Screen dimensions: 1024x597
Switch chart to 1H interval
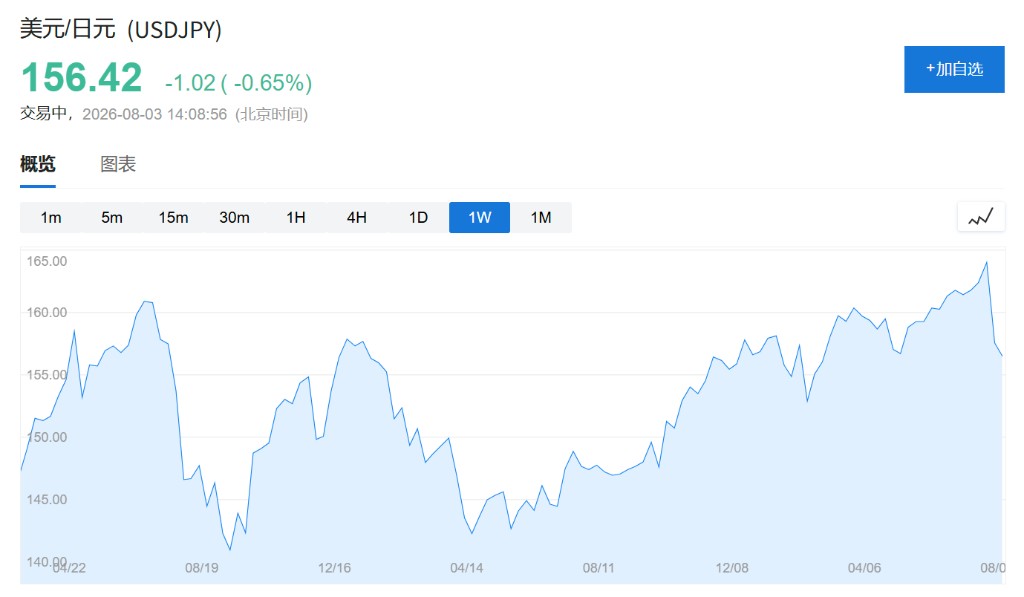pyautogui.click(x=296, y=218)
